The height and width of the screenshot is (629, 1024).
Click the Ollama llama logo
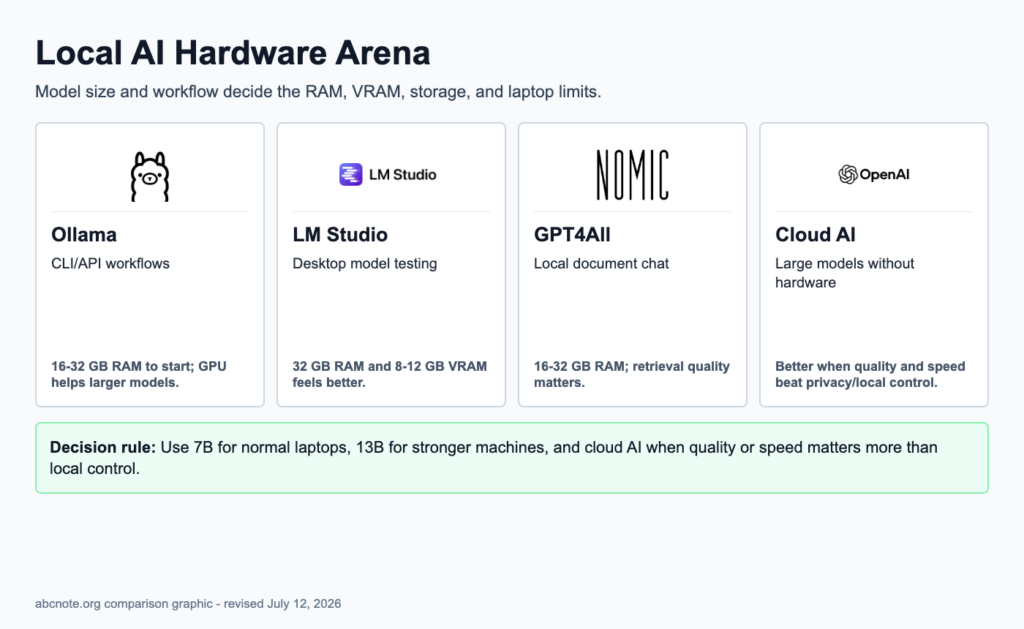[150, 176]
